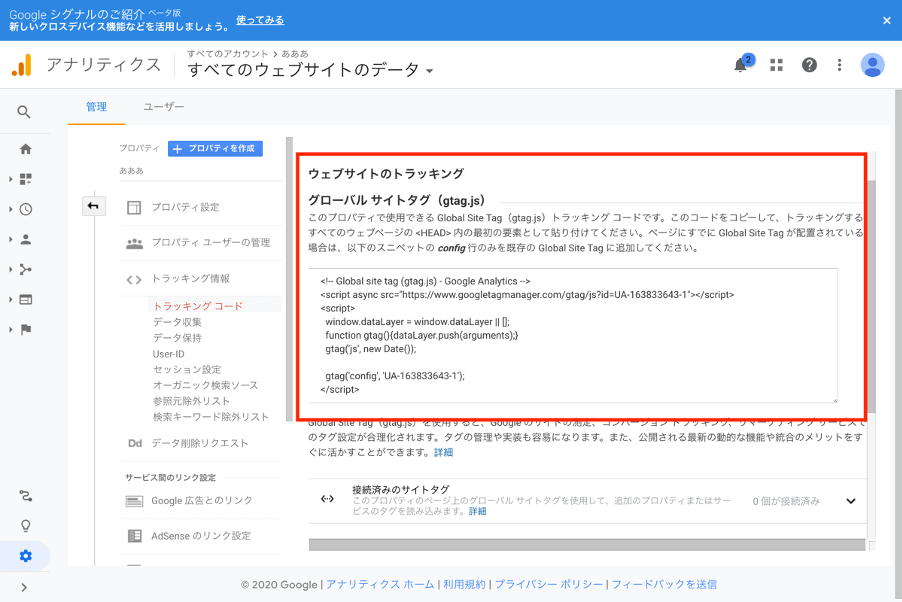Click 詳細 link after the gtag description
Viewport: 902px width, 602px height.
click(443, 452)
